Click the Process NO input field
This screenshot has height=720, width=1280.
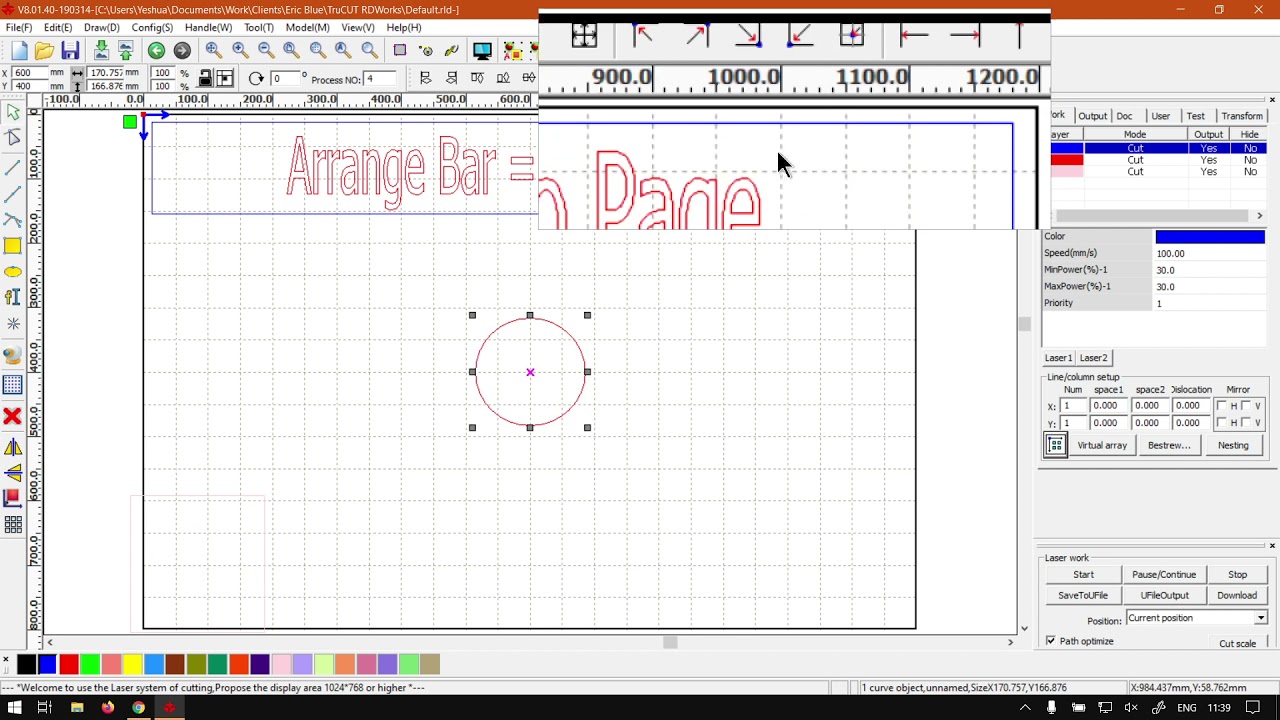point(382,79)
